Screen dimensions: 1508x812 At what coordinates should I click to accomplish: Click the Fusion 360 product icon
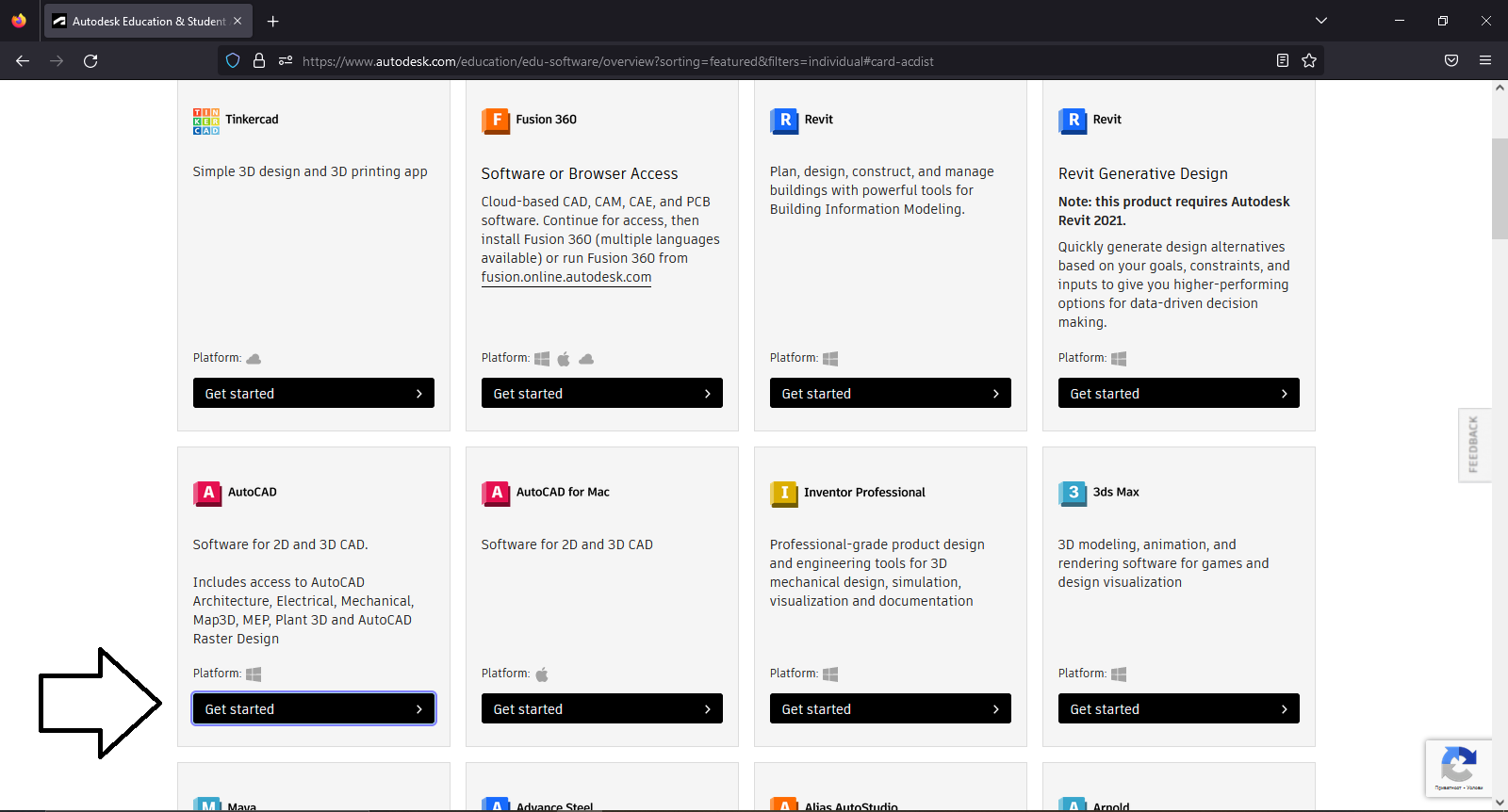[496, 121]
